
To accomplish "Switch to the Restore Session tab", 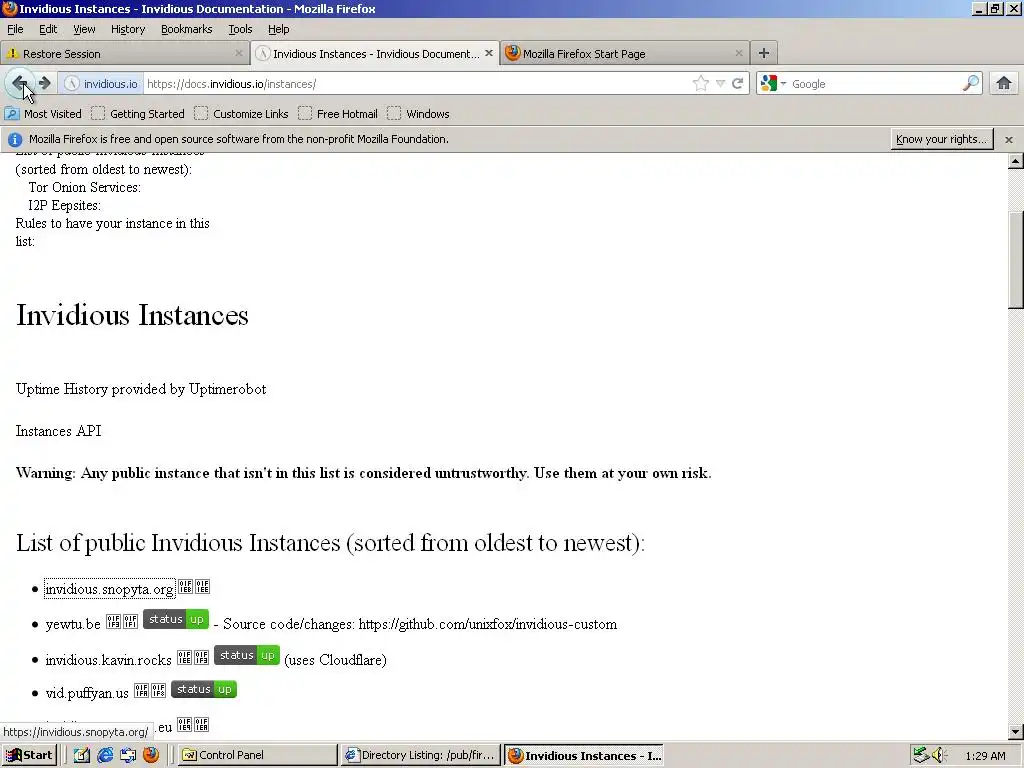I will 124,54.
